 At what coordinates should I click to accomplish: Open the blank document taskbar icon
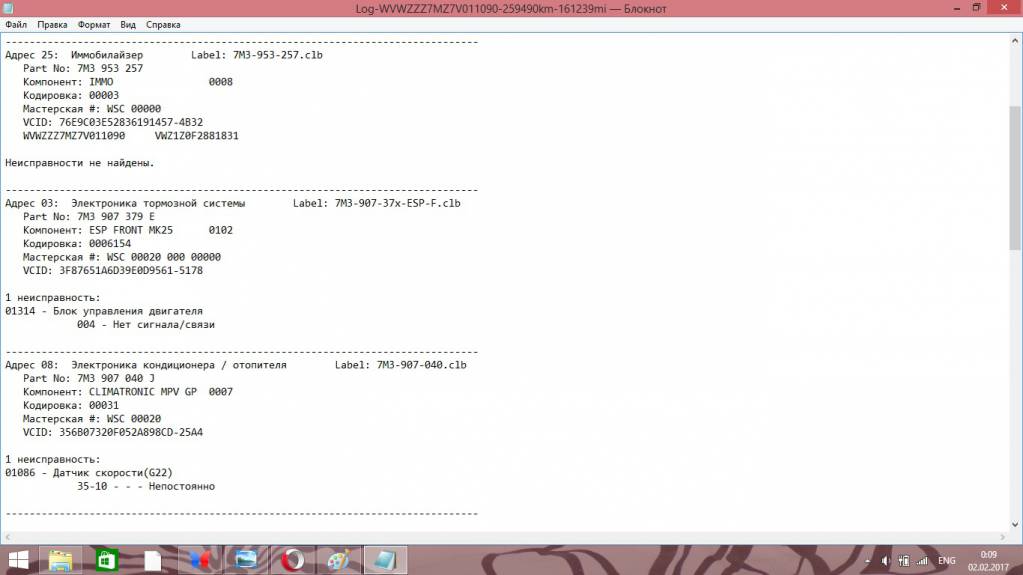click(x=152, y=560)
